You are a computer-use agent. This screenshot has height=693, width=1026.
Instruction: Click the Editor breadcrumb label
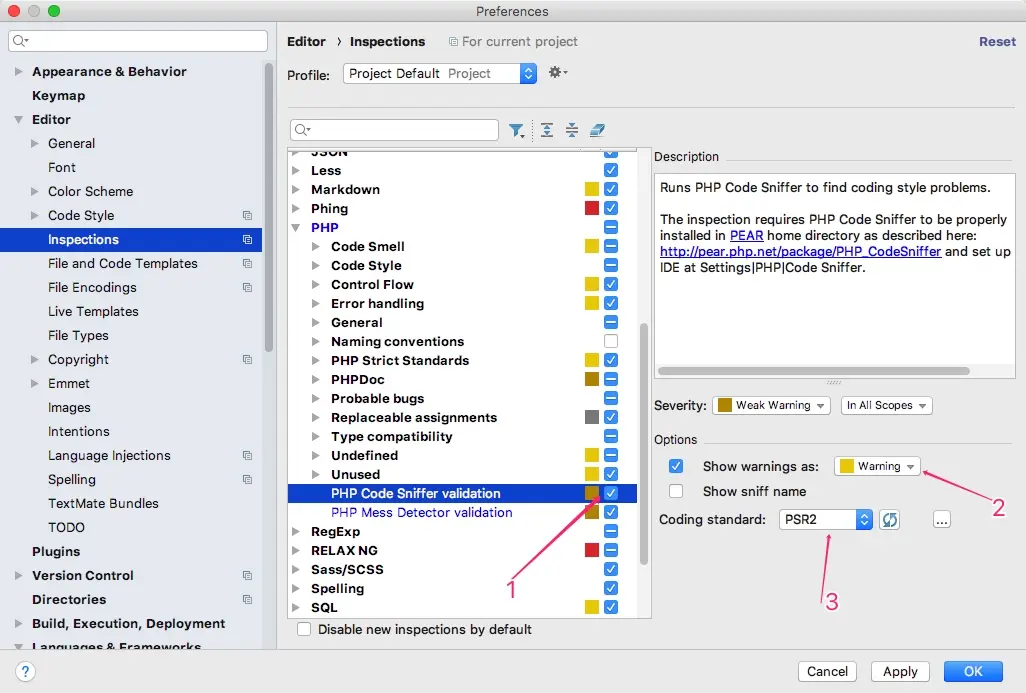tap(306, 41)
